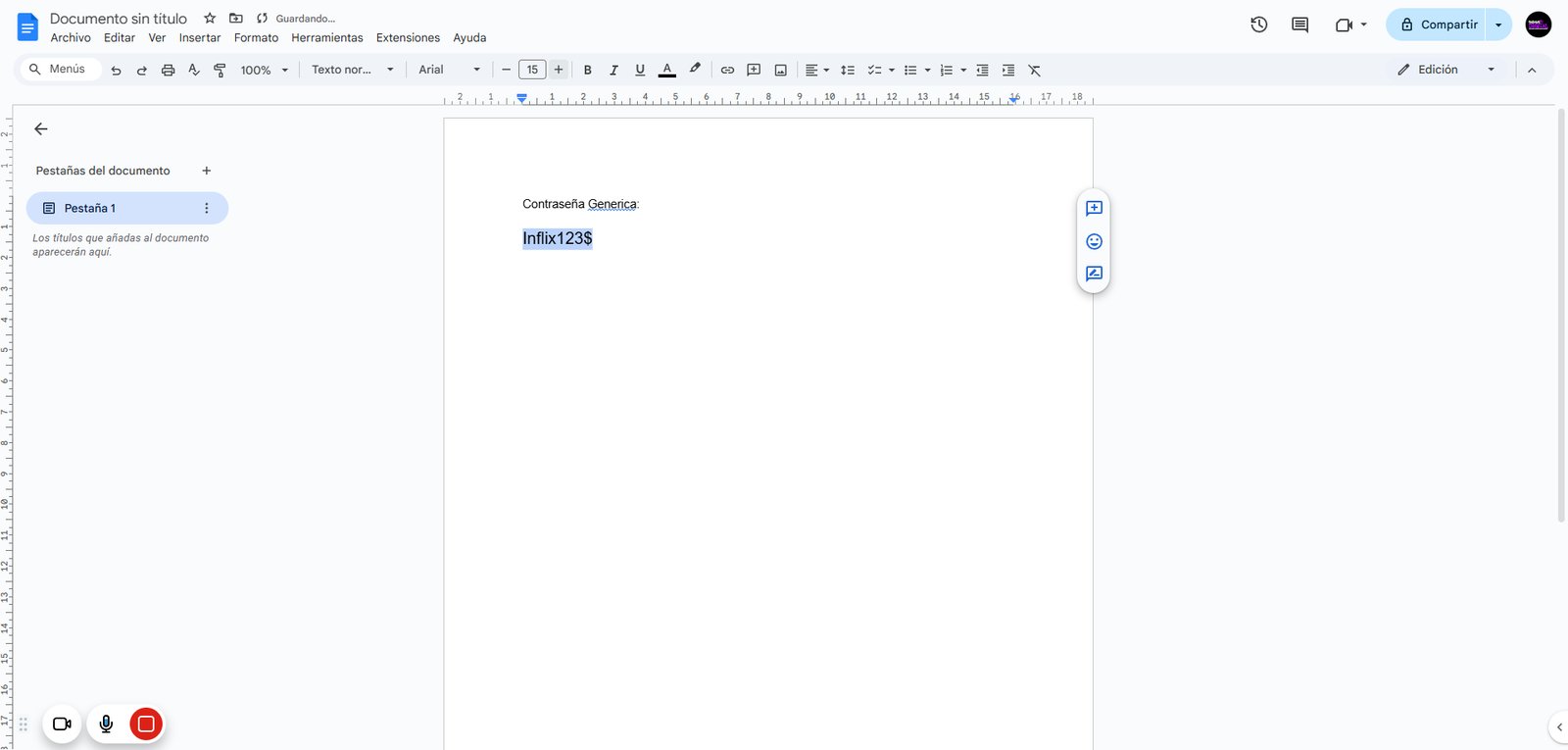Decrease the paragraph indent
This screenshot has width=1568, height=750.
coord(982,70)
